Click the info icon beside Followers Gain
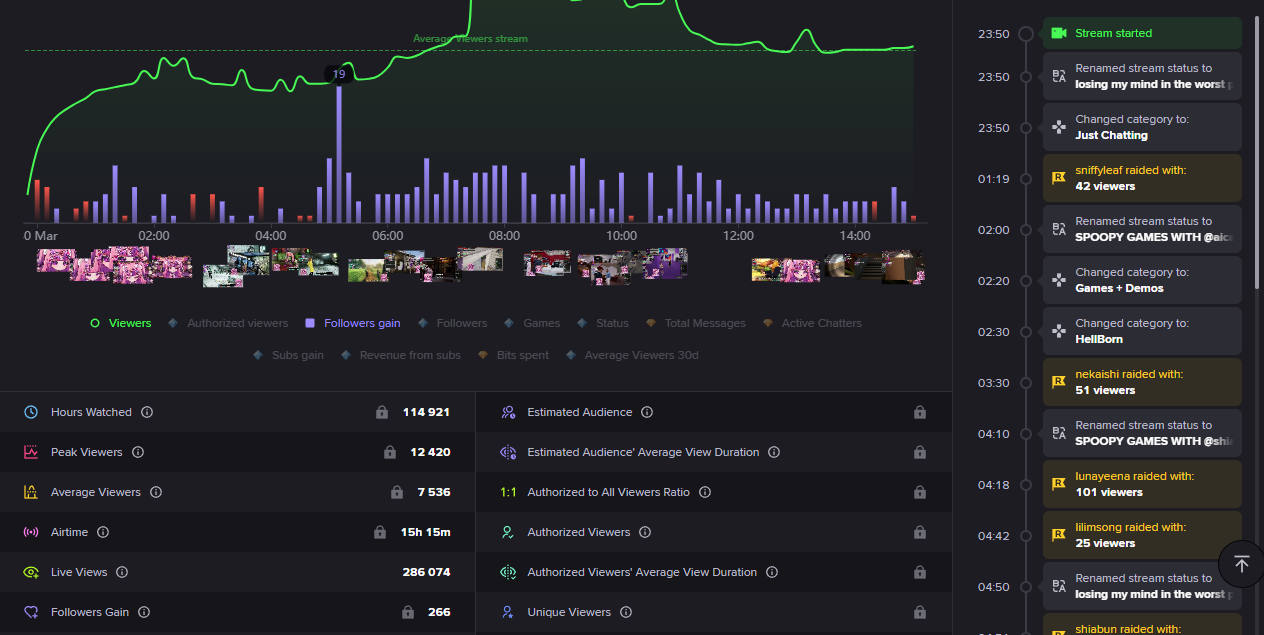Screen dimensions: 1264x635 [x=144, y=612]
